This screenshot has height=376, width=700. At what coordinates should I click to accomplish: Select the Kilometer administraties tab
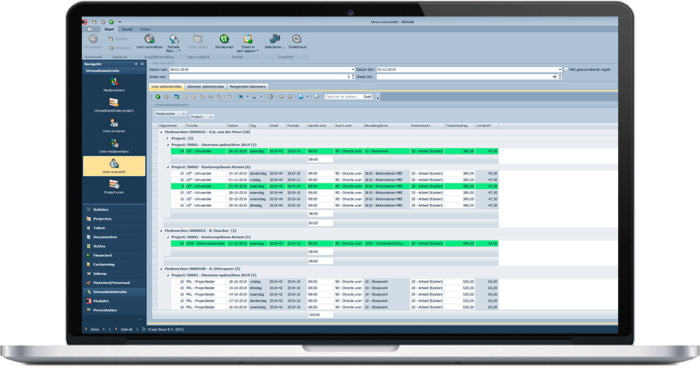coord(205,87)
